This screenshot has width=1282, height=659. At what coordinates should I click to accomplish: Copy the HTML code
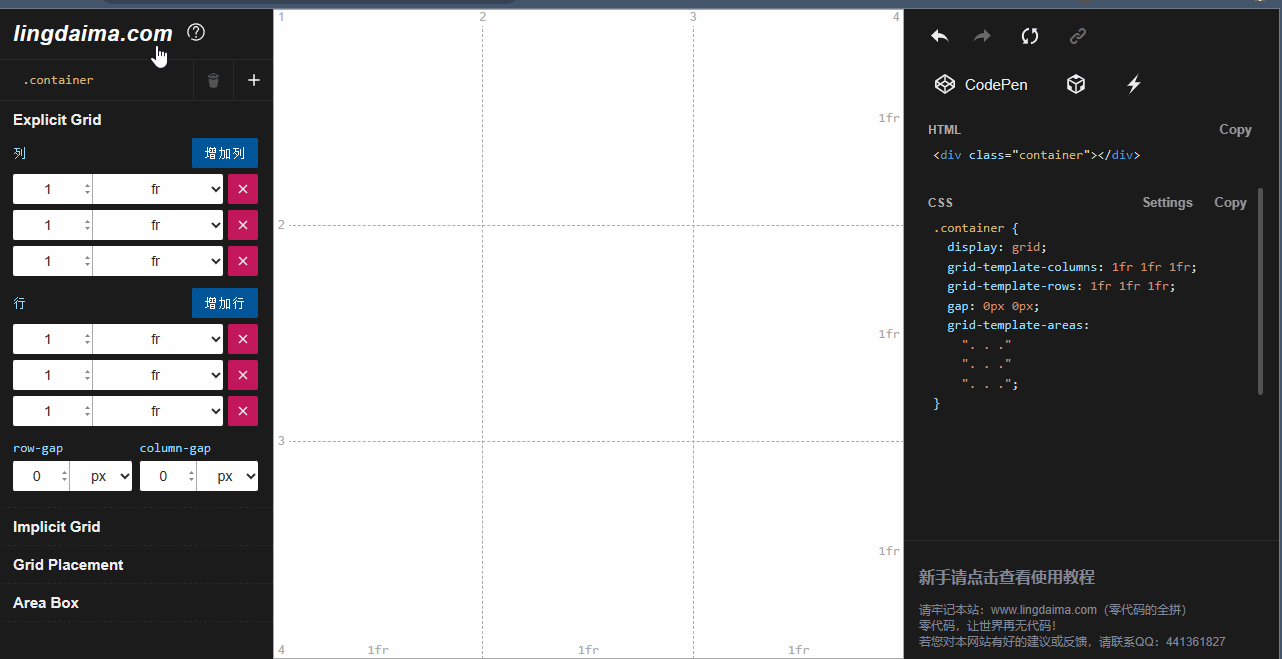point(1235,129)
